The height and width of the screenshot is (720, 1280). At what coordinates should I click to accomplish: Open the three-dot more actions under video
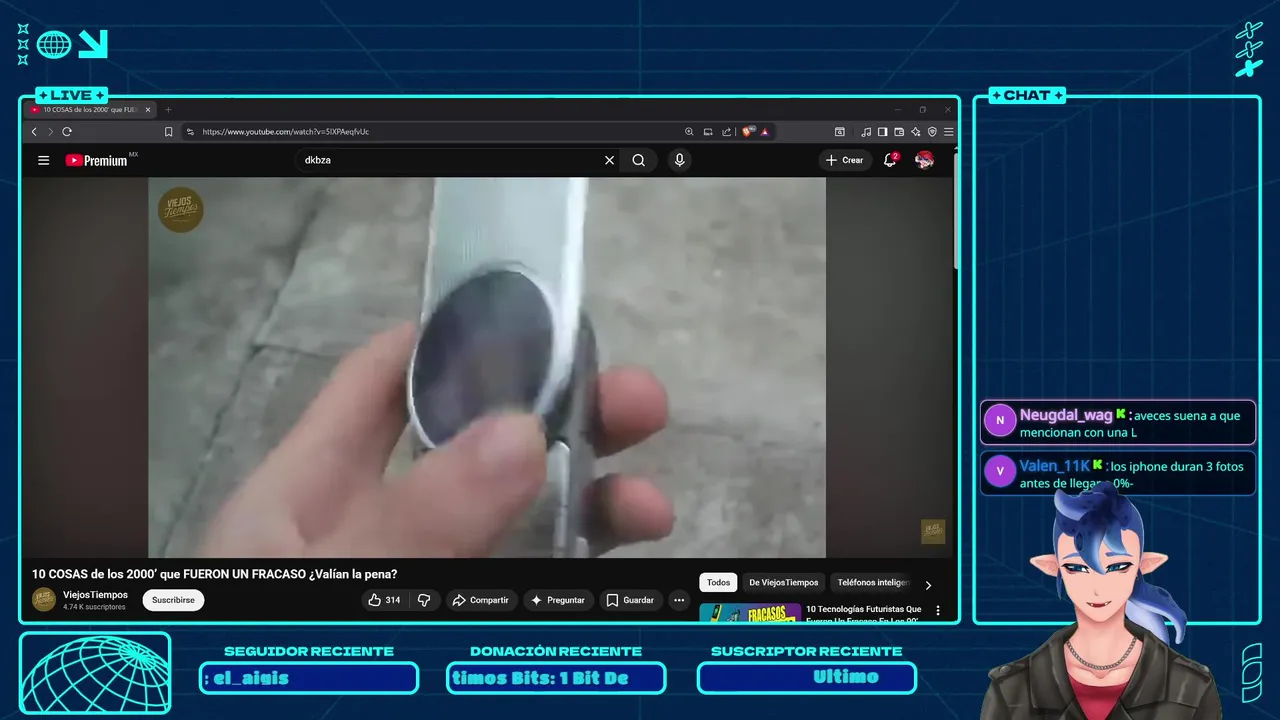[x=679, y=600]
